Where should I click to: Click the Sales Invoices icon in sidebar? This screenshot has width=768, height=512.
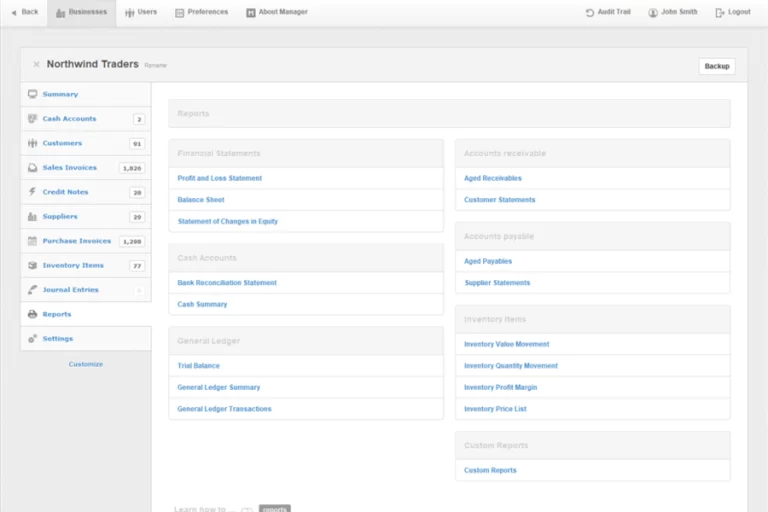point(32,168)
